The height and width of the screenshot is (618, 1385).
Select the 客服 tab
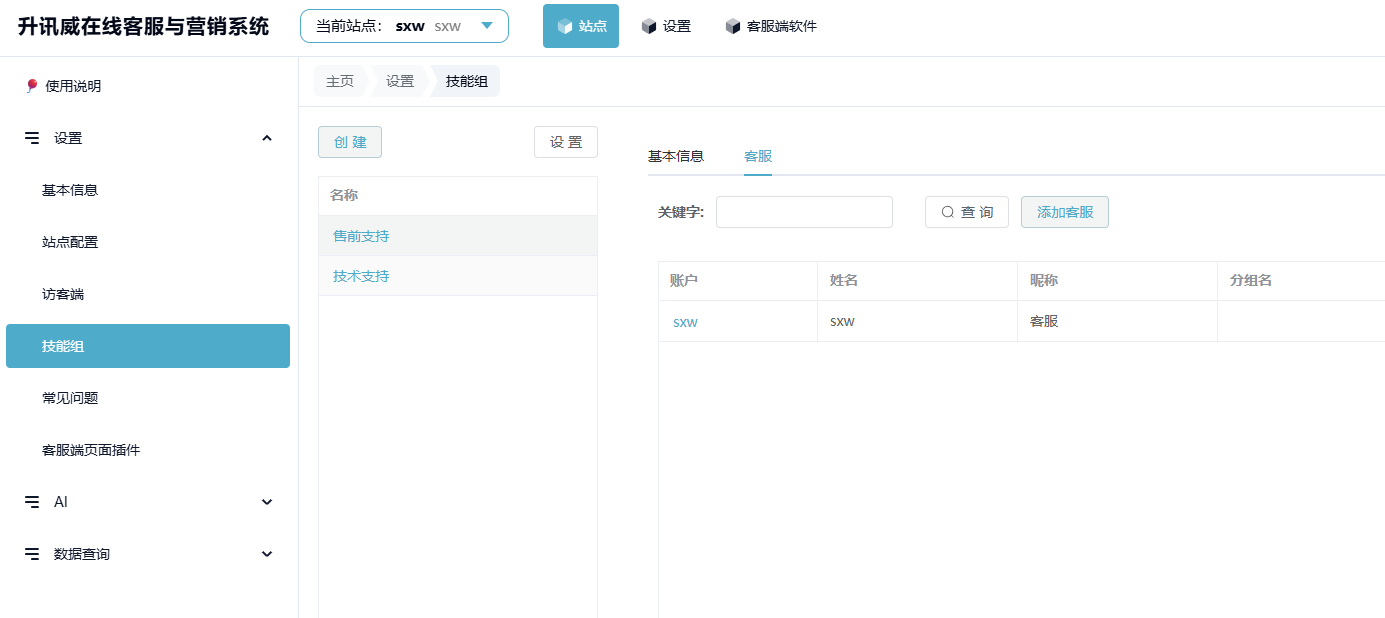pos(758,156)
